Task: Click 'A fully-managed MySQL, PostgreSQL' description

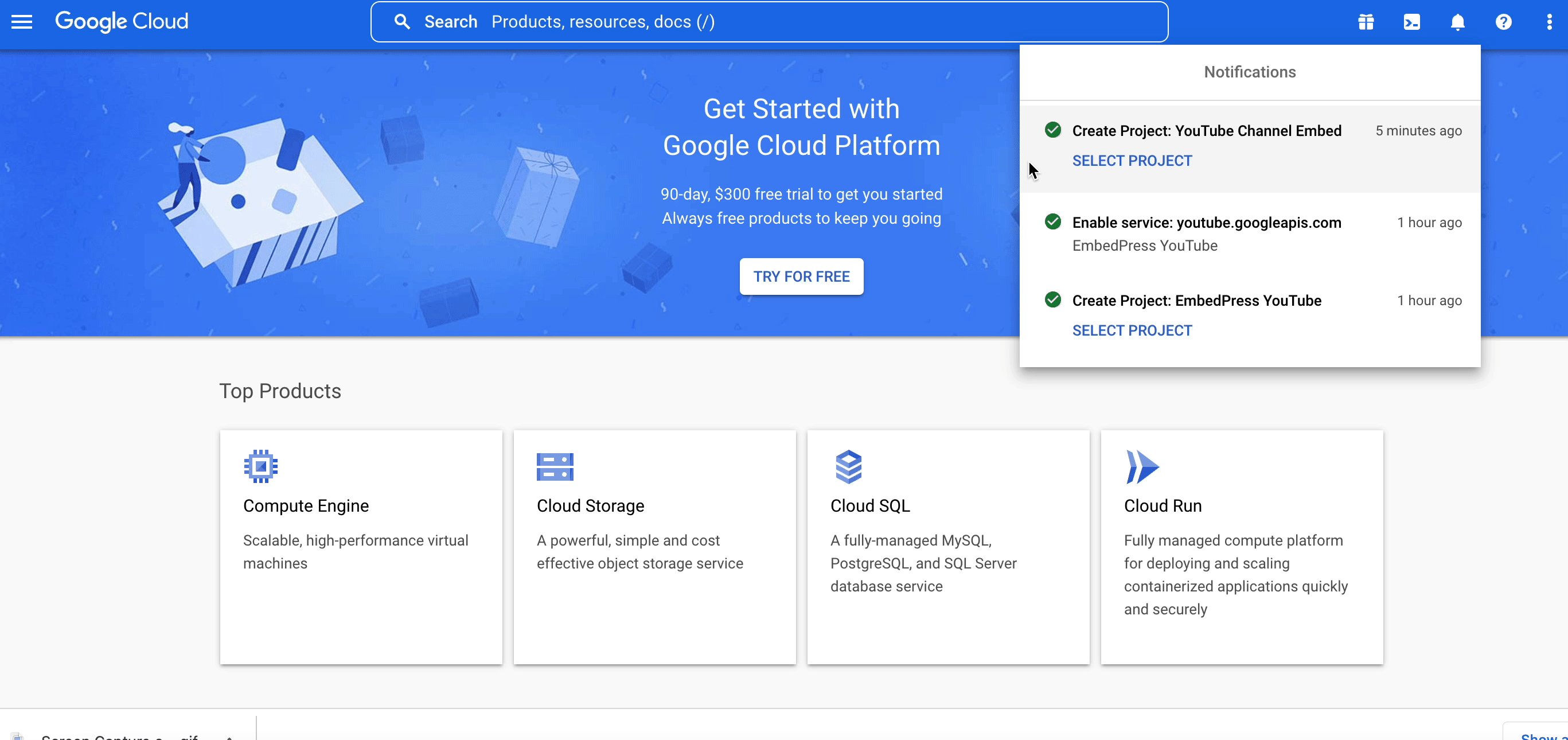Action: pos(923,563)
